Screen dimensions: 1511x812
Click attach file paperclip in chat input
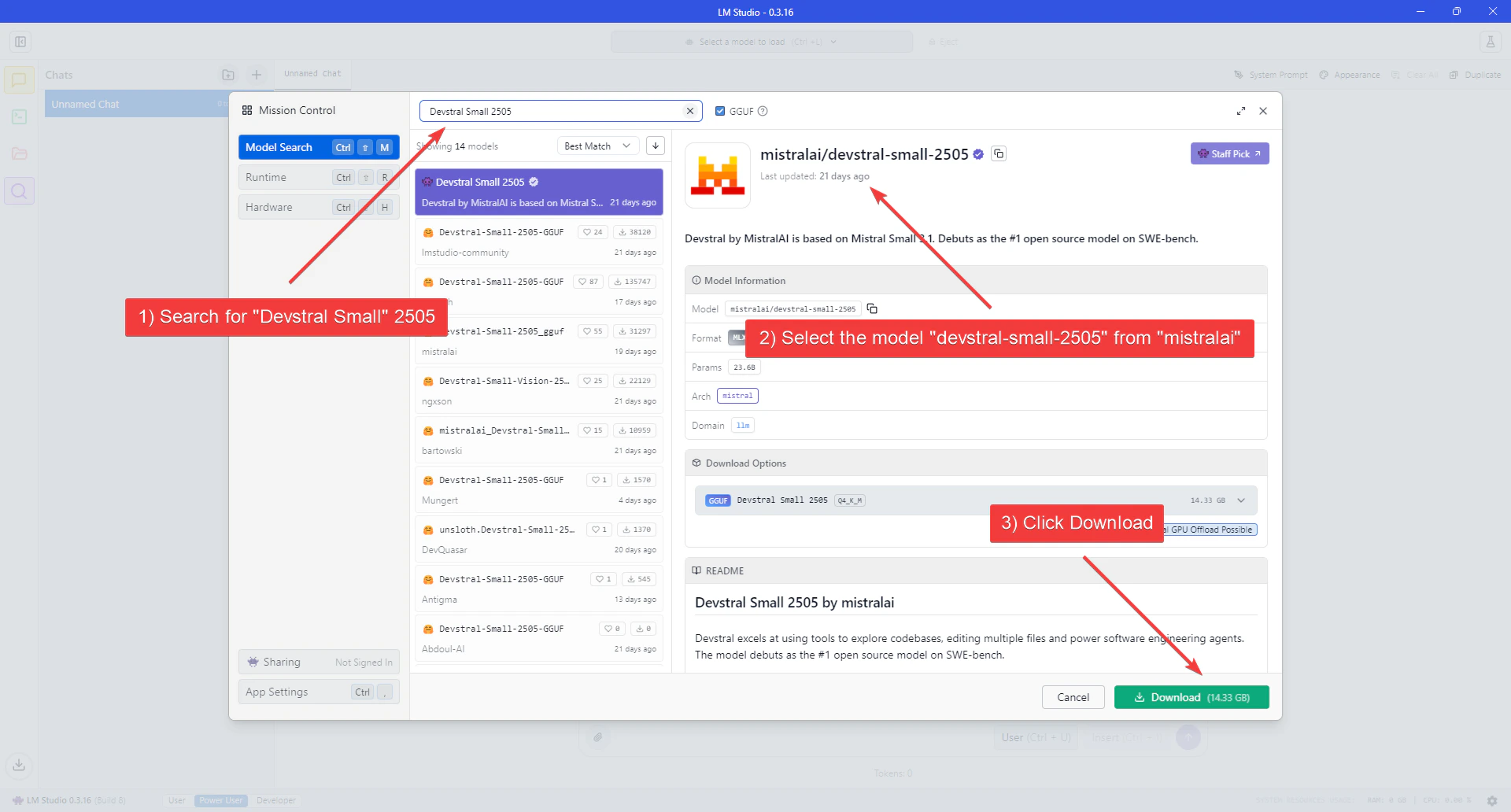tap(598, 737)
